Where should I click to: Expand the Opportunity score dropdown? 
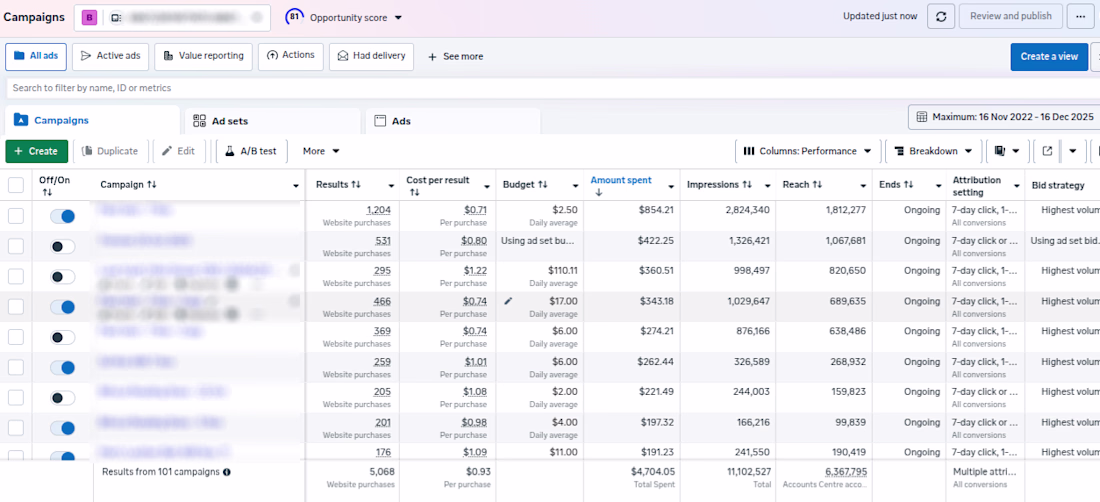click(344, 18)
